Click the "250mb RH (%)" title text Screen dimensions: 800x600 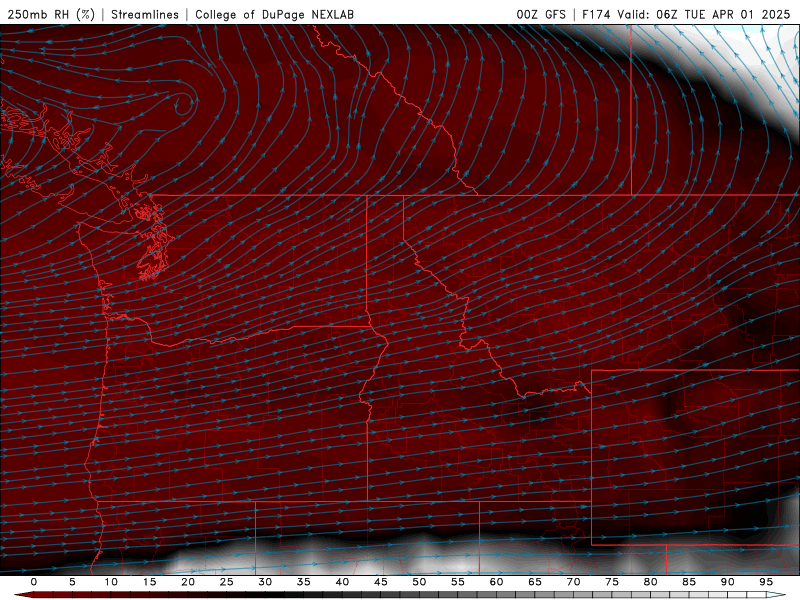pyautogui.click(x=51, y=14)
